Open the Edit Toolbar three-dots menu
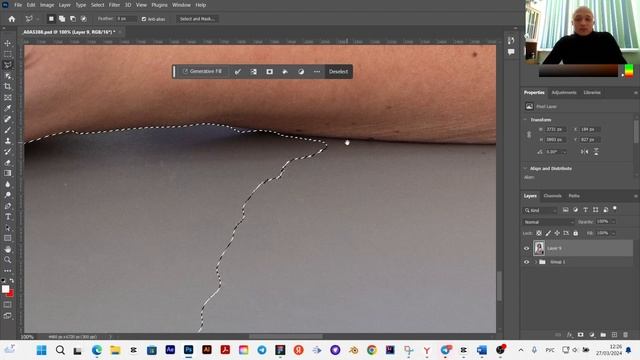Screen dimensions: 640x360 (x=7, y=271)
